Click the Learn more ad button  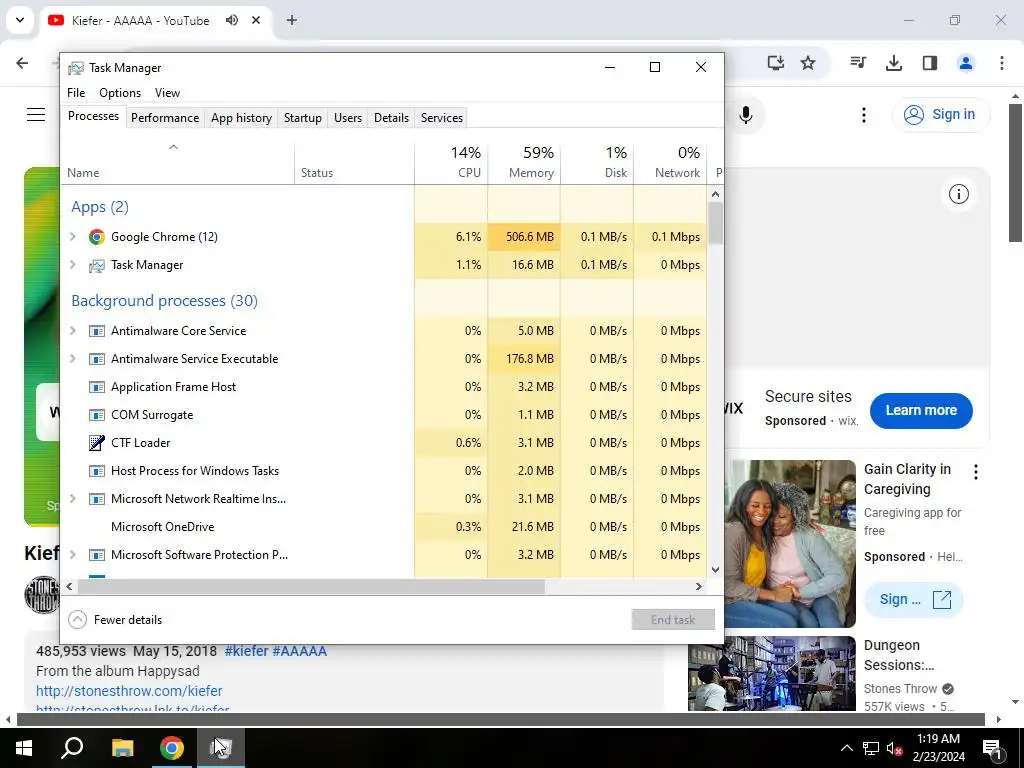coord(921,411)
